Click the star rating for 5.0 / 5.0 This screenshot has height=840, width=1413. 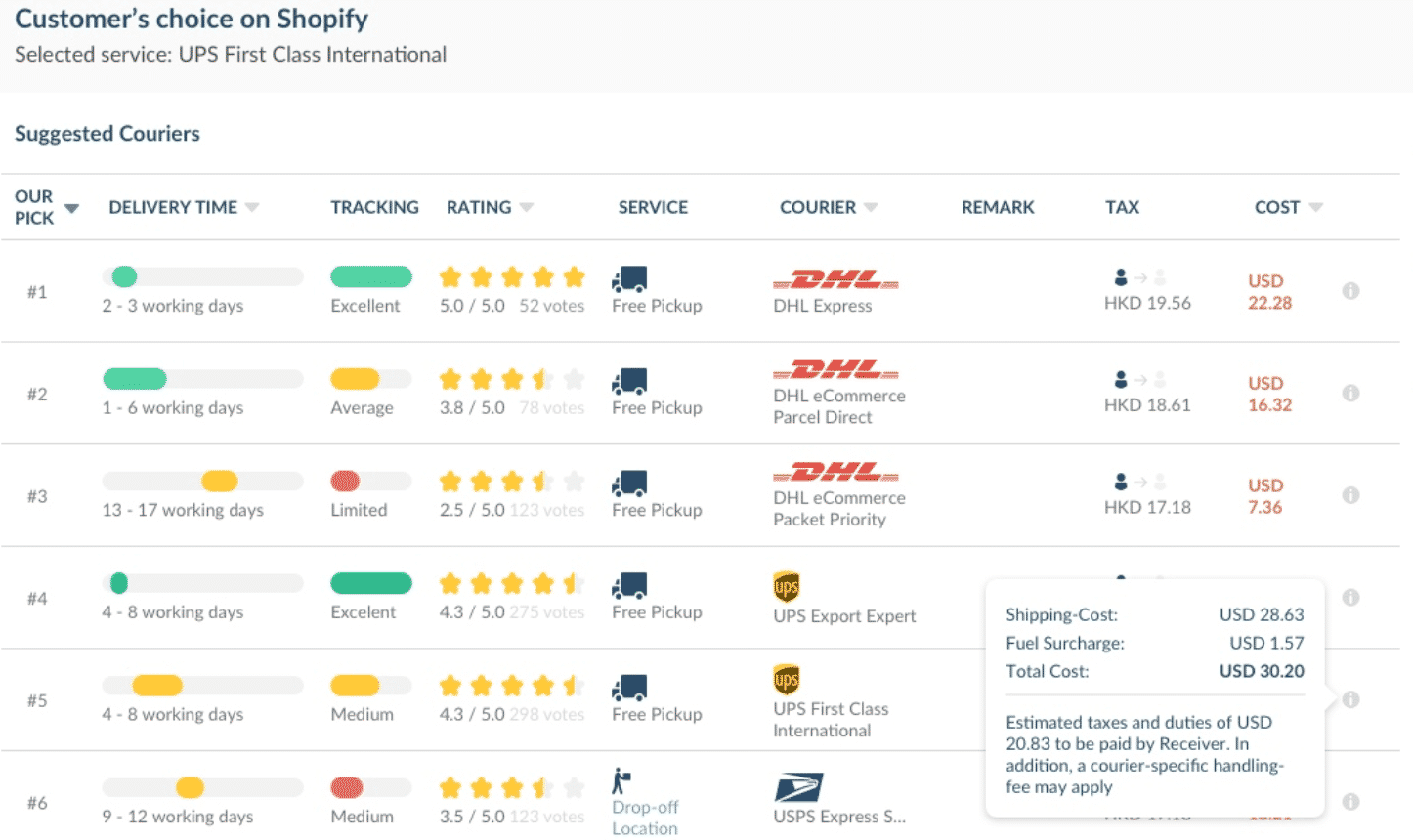tap(512, 277)
